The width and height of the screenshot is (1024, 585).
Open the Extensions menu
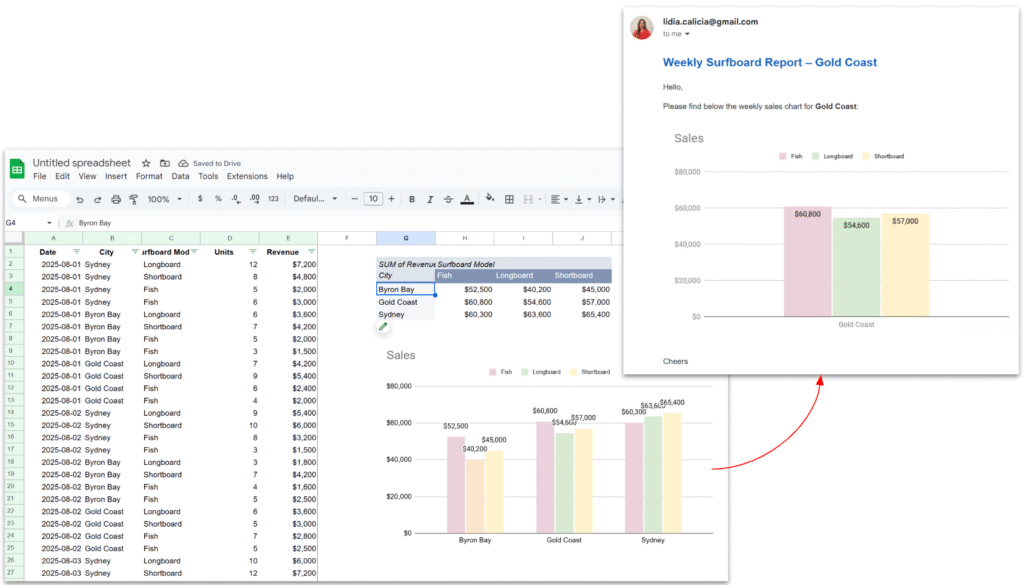tap(247, 176)
